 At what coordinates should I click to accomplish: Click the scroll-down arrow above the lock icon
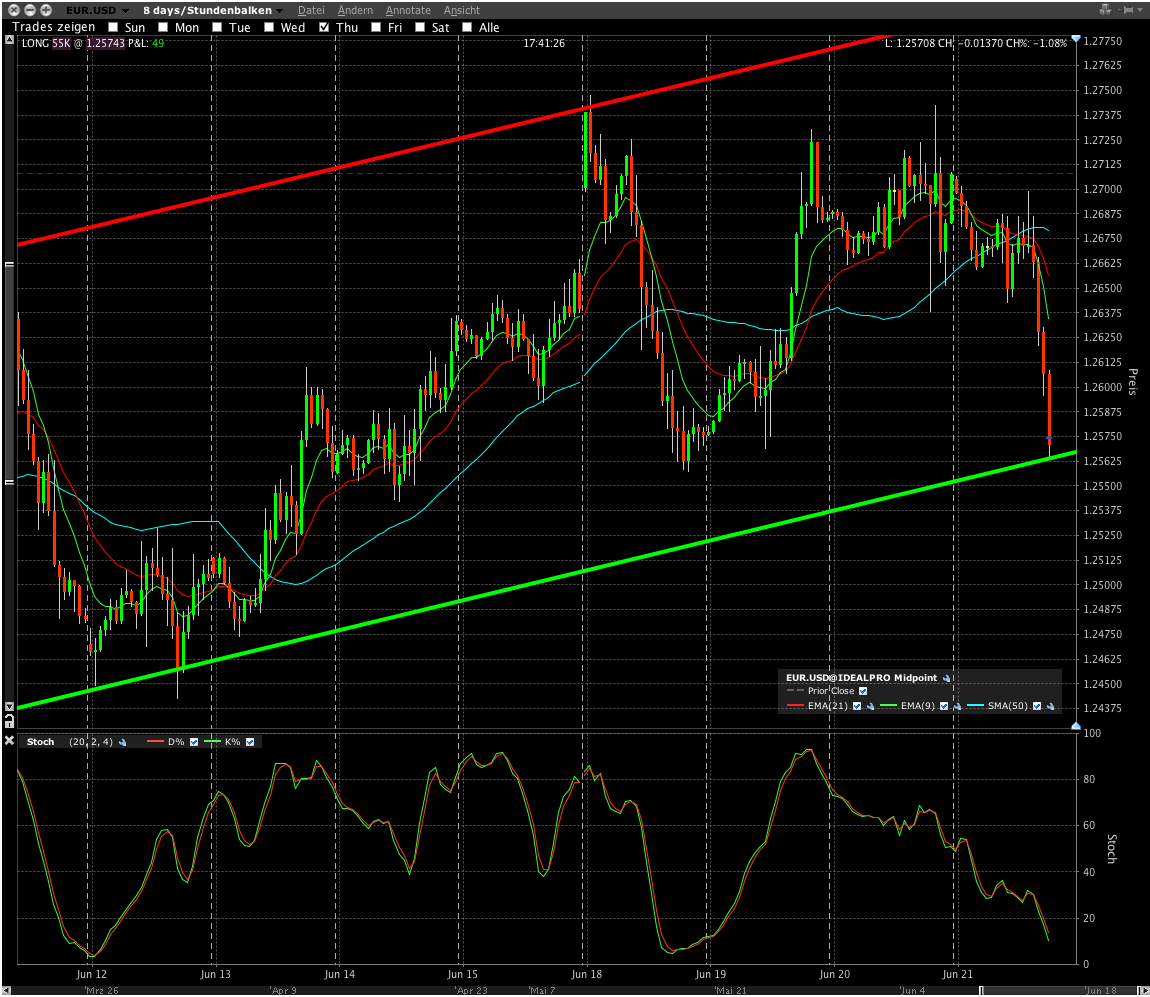(10, 706)
